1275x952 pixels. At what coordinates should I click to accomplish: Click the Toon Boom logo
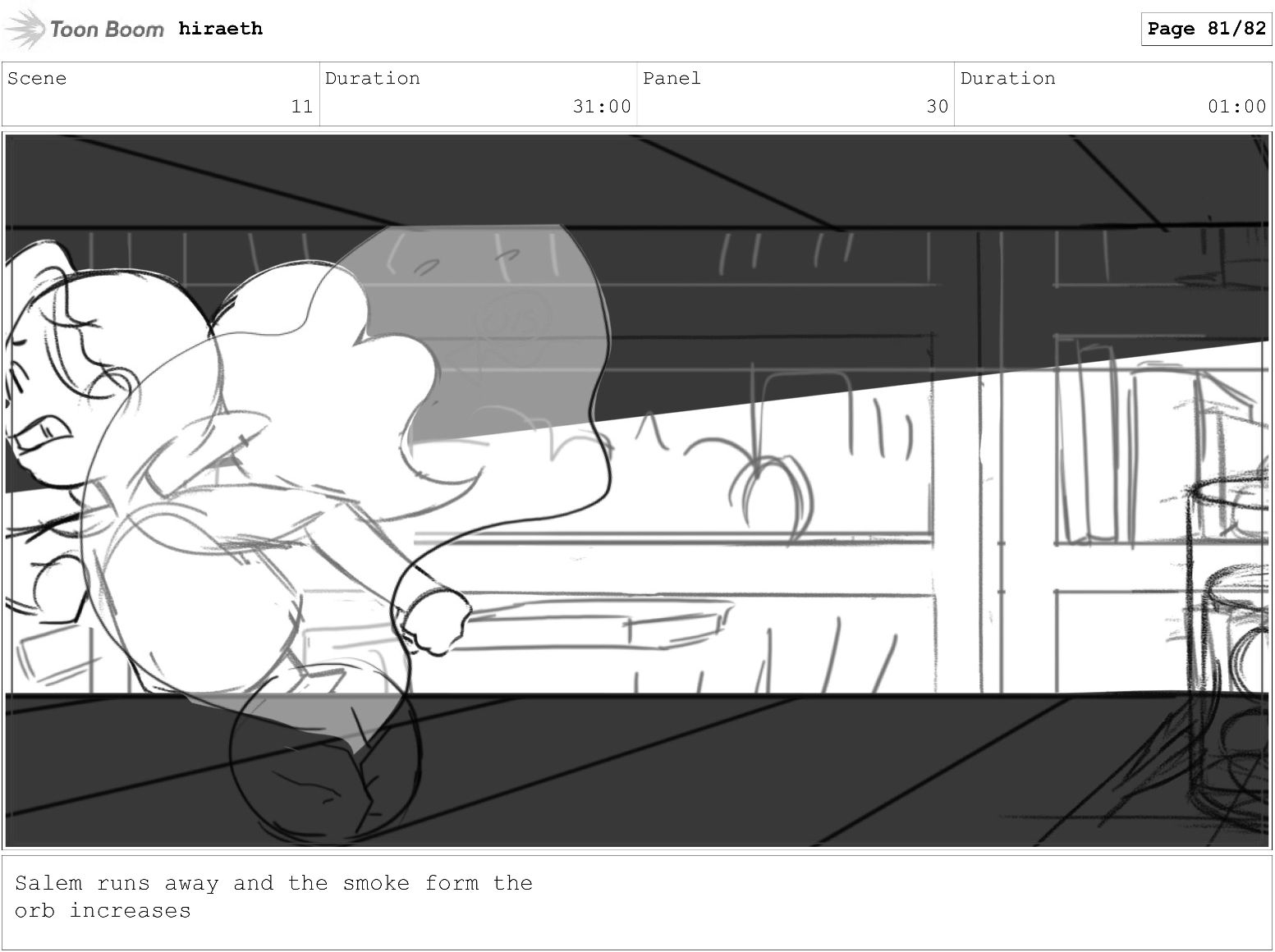85,30
